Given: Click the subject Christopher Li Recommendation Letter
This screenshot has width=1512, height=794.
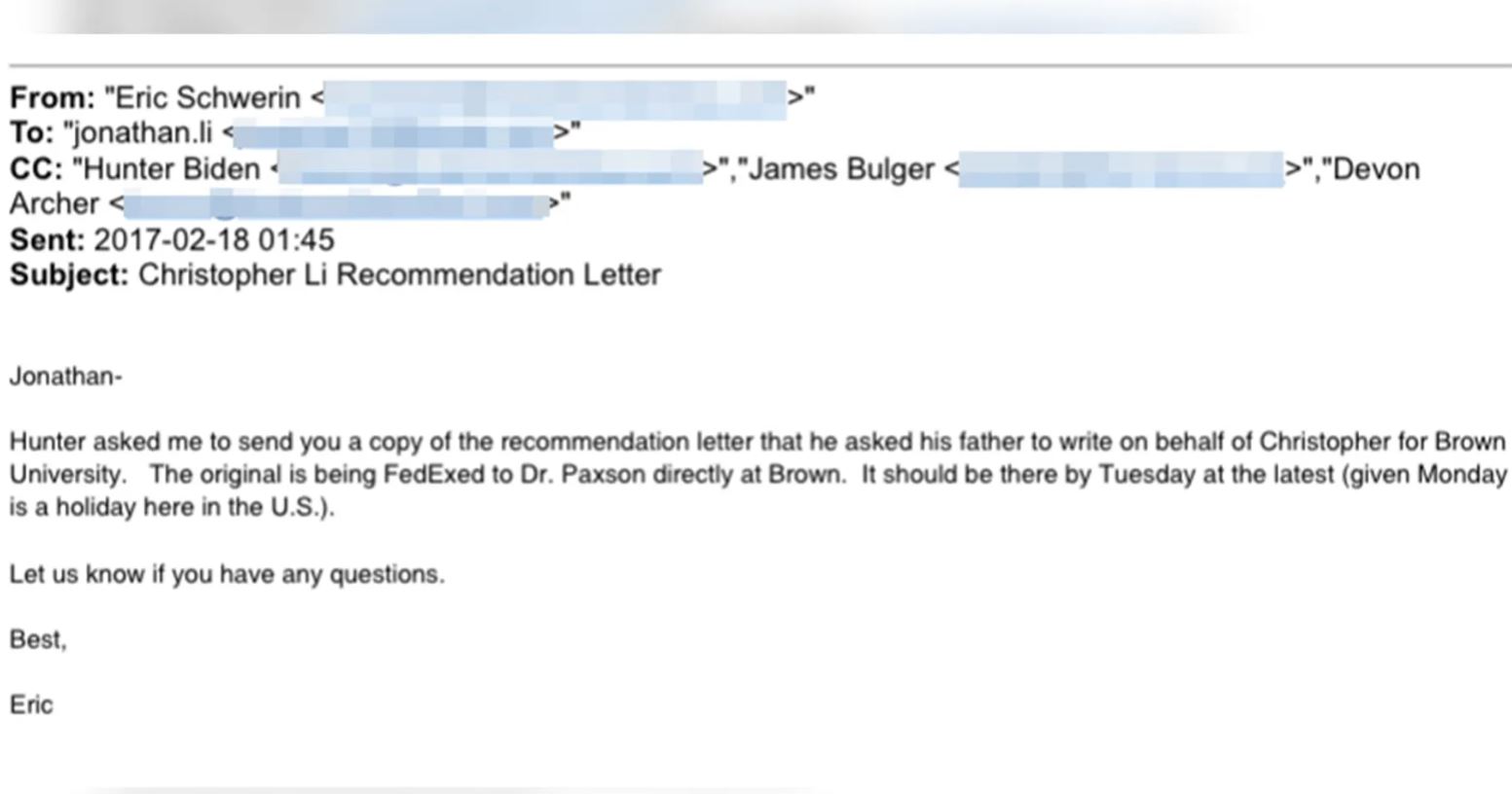Looking at the screenshot, I should click(399, 275).
